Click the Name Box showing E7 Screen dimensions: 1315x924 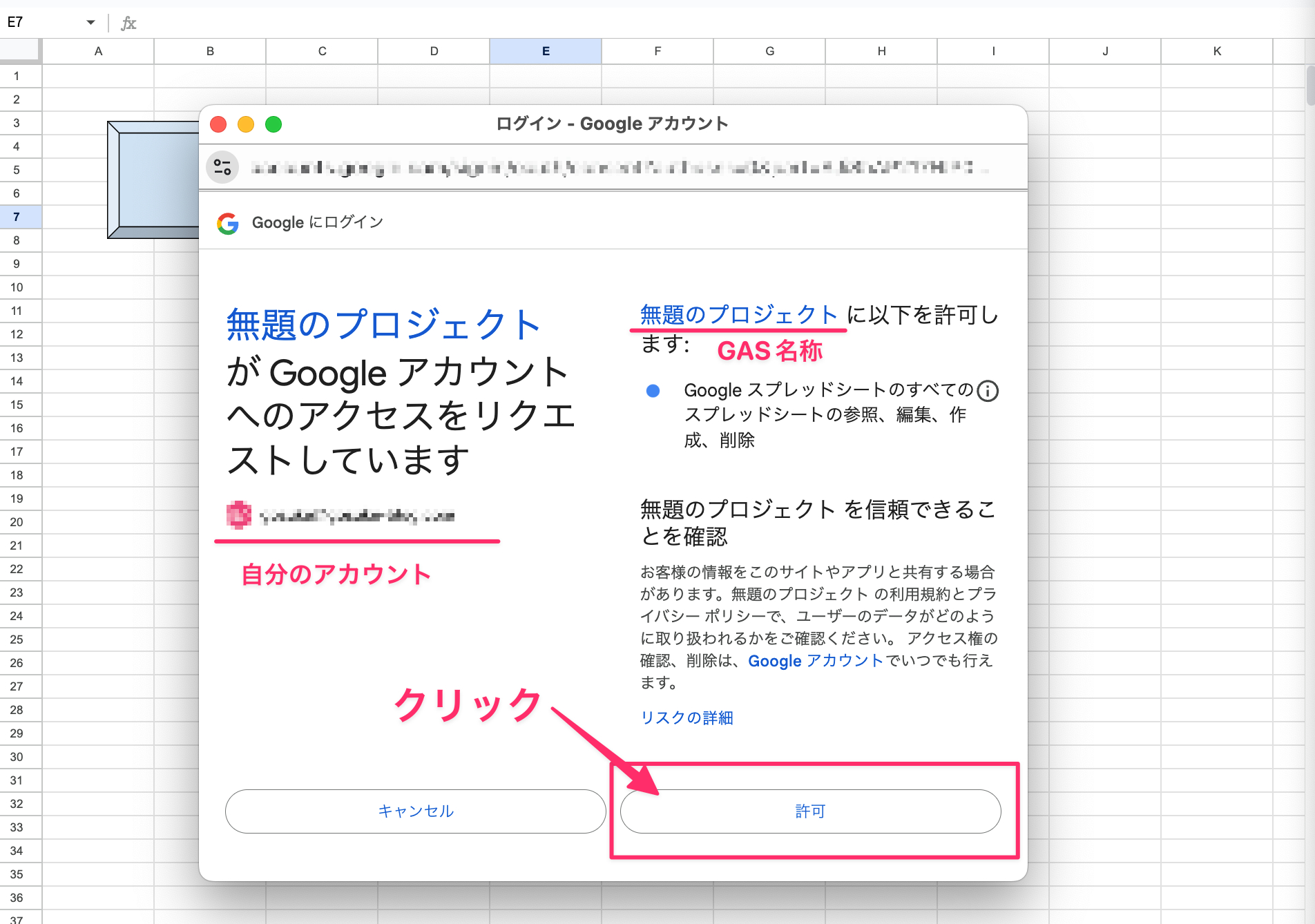[x=43, y=23]
